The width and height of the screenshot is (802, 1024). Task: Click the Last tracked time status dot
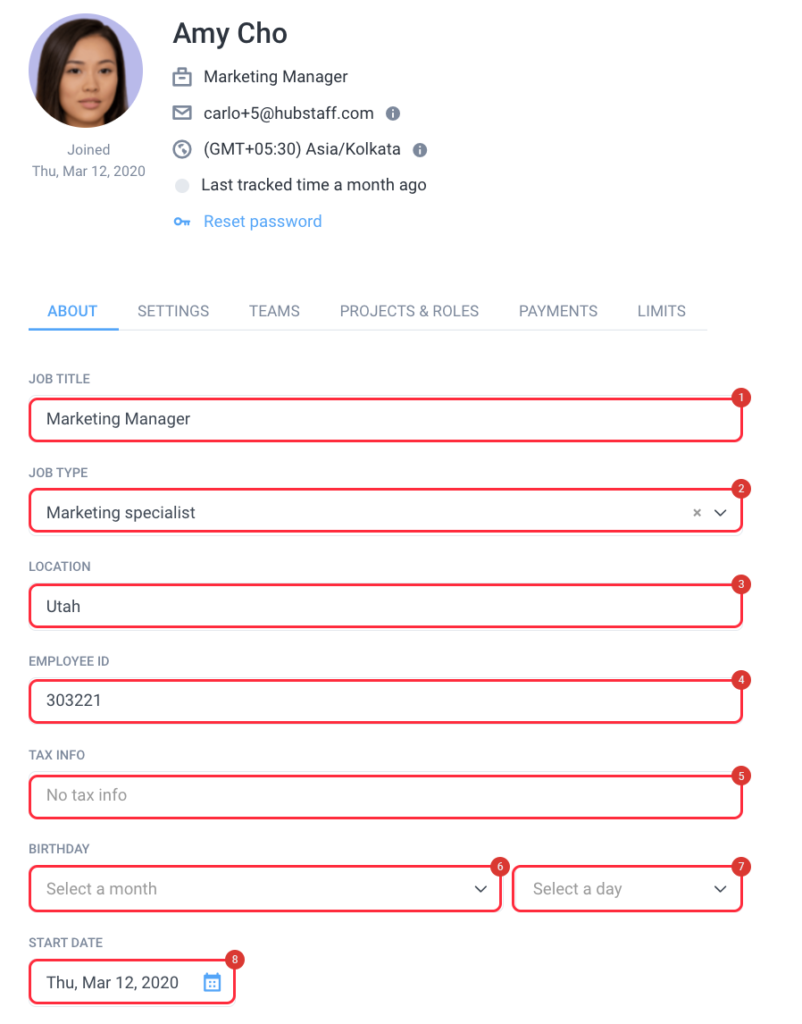point(182,185)
